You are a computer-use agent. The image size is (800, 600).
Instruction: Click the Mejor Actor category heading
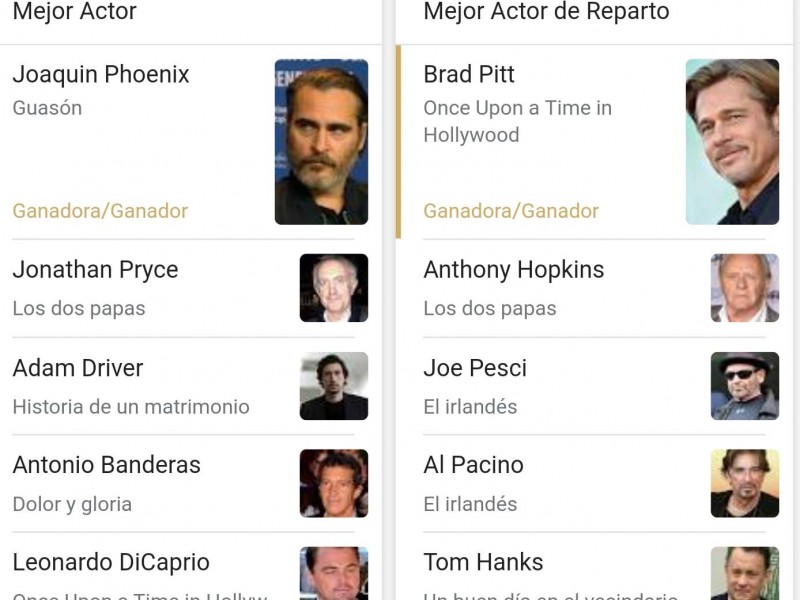[x=75, y=12]
